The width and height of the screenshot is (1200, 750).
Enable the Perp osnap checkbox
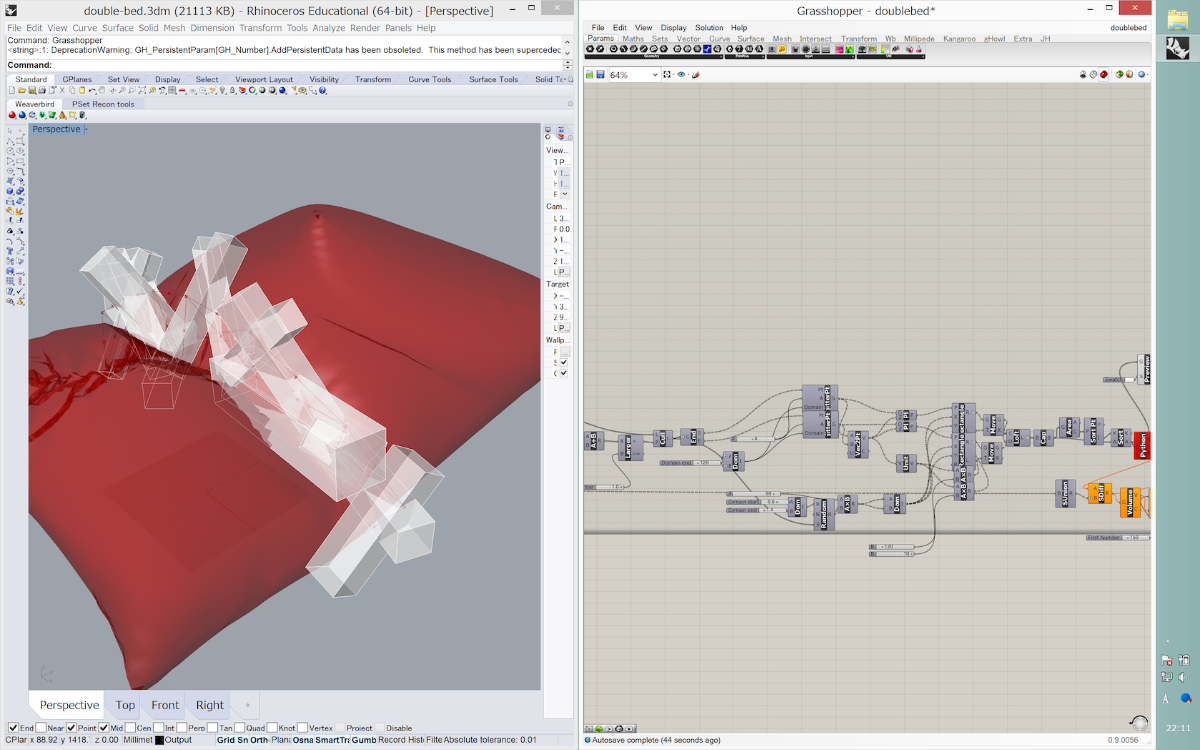tap(182, 728)
